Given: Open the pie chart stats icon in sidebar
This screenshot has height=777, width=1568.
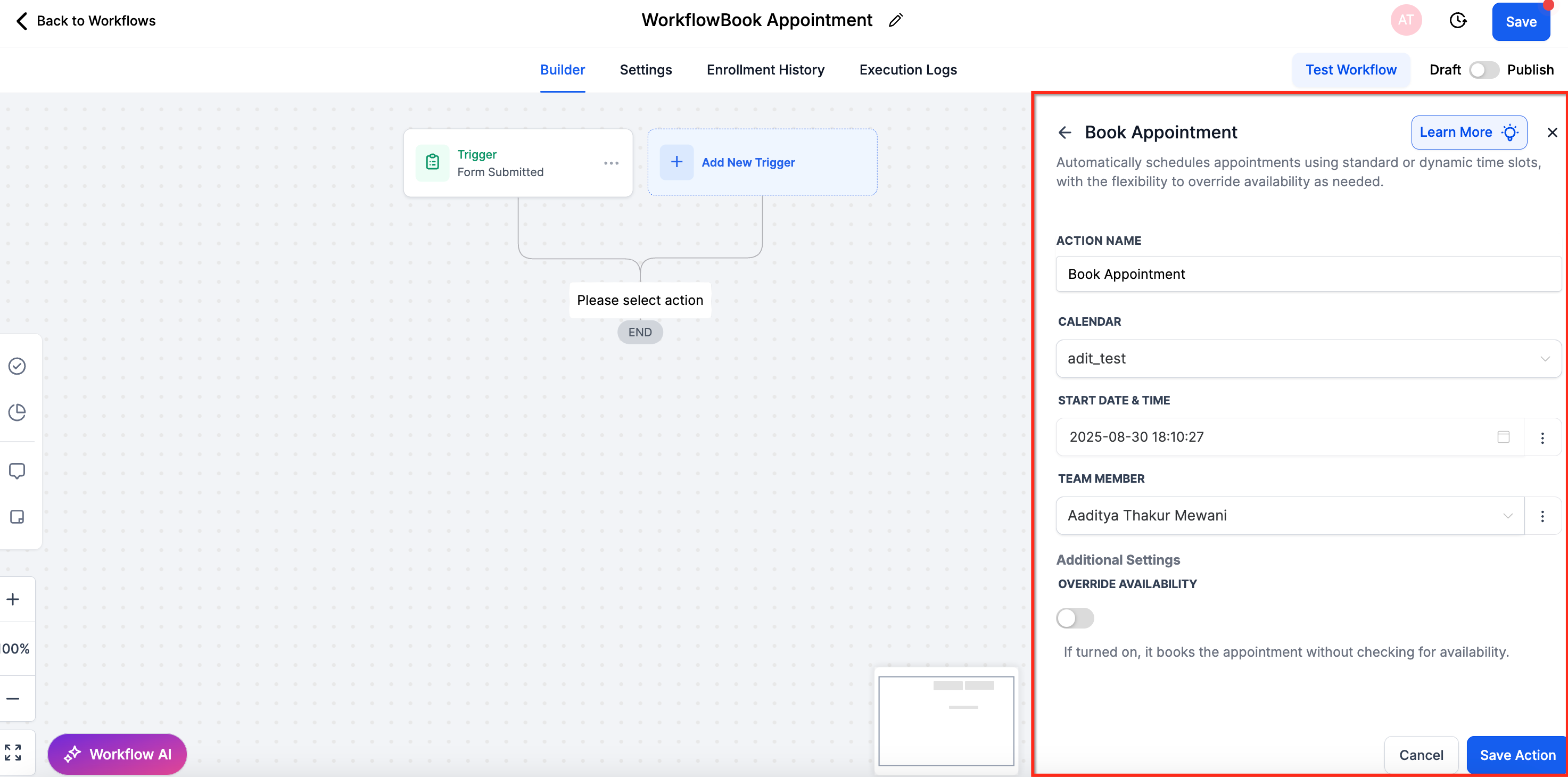Looking at the screenshot, I should [17, 412].
